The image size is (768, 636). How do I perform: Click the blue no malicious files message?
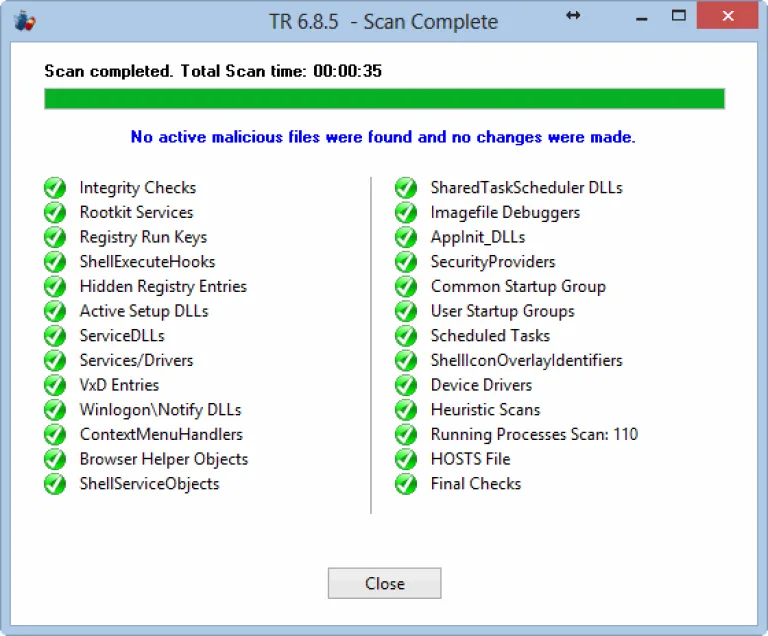383,137
